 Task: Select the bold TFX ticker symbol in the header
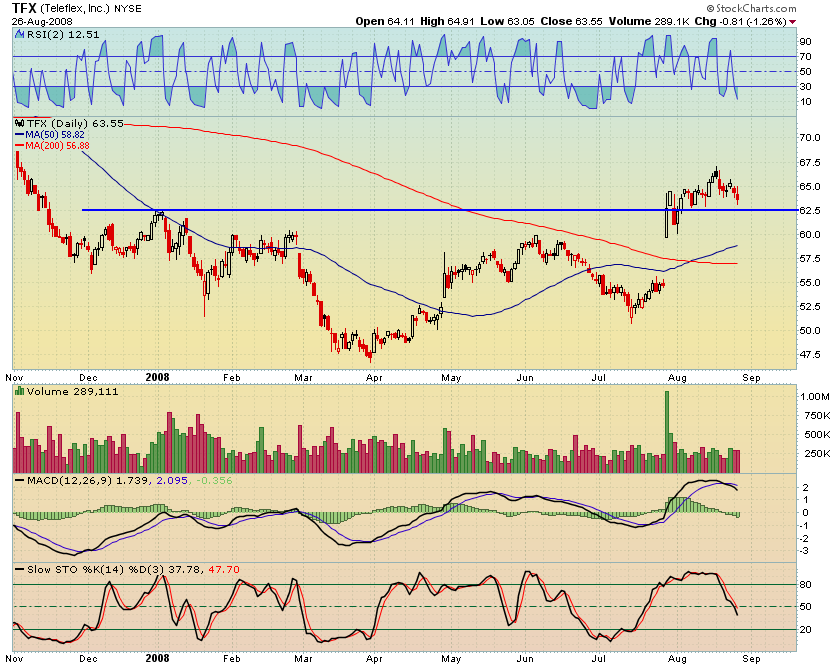pyautogui.click(x=24, y=9)
